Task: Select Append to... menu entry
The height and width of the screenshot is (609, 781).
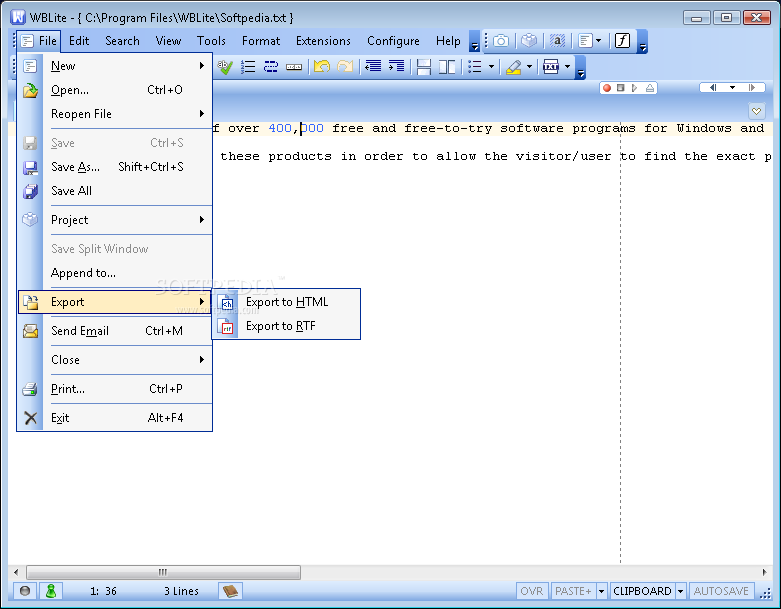Action: pyautogui.click(x=115, y=273)
